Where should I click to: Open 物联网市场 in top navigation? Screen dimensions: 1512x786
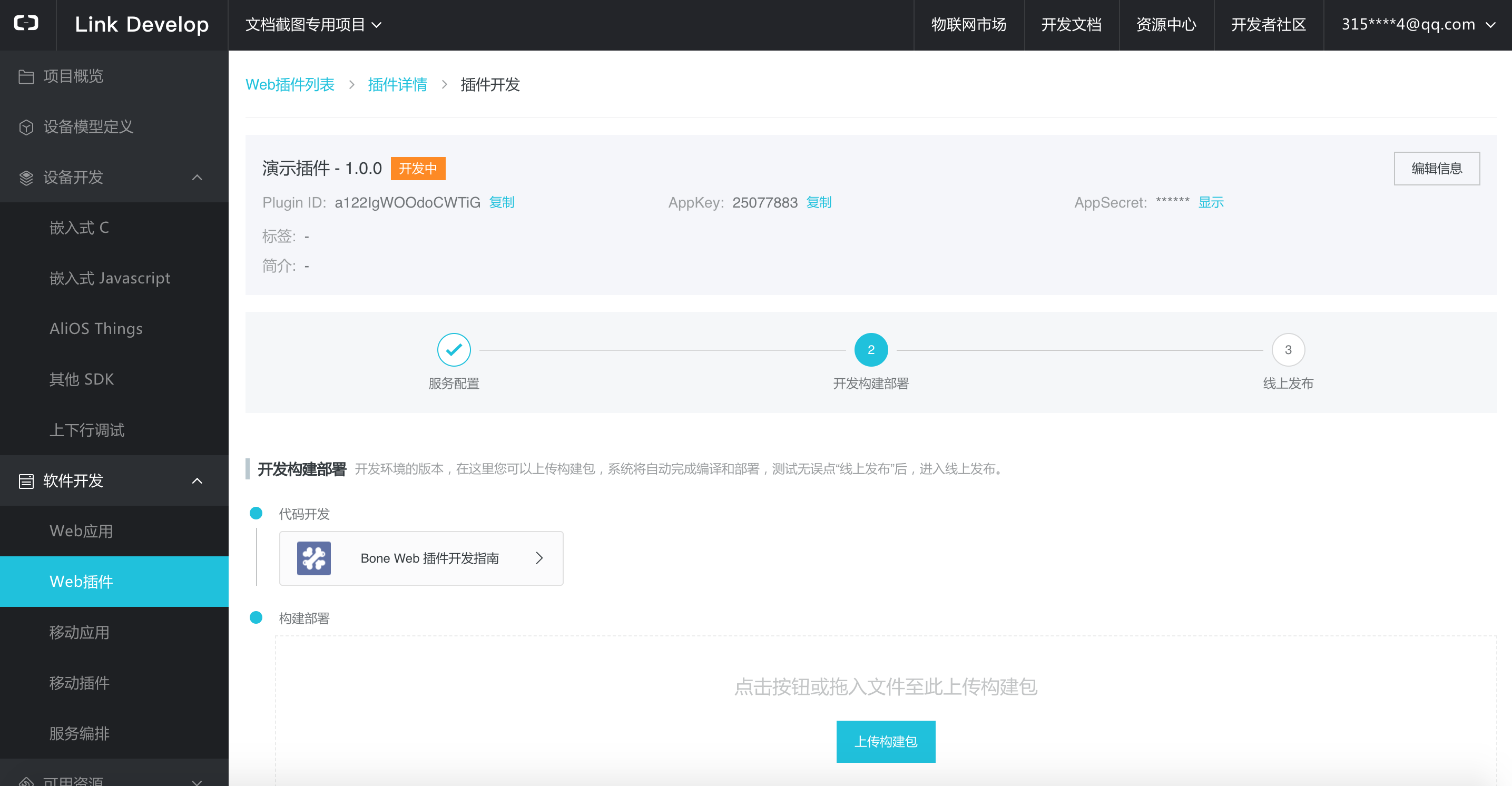click(x=968, y=25)
